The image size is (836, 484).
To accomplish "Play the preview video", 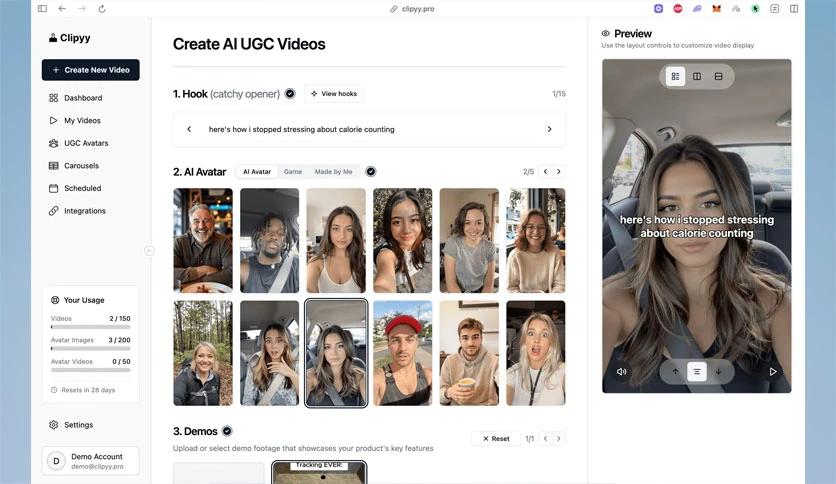I will click(x=772, y=372).
